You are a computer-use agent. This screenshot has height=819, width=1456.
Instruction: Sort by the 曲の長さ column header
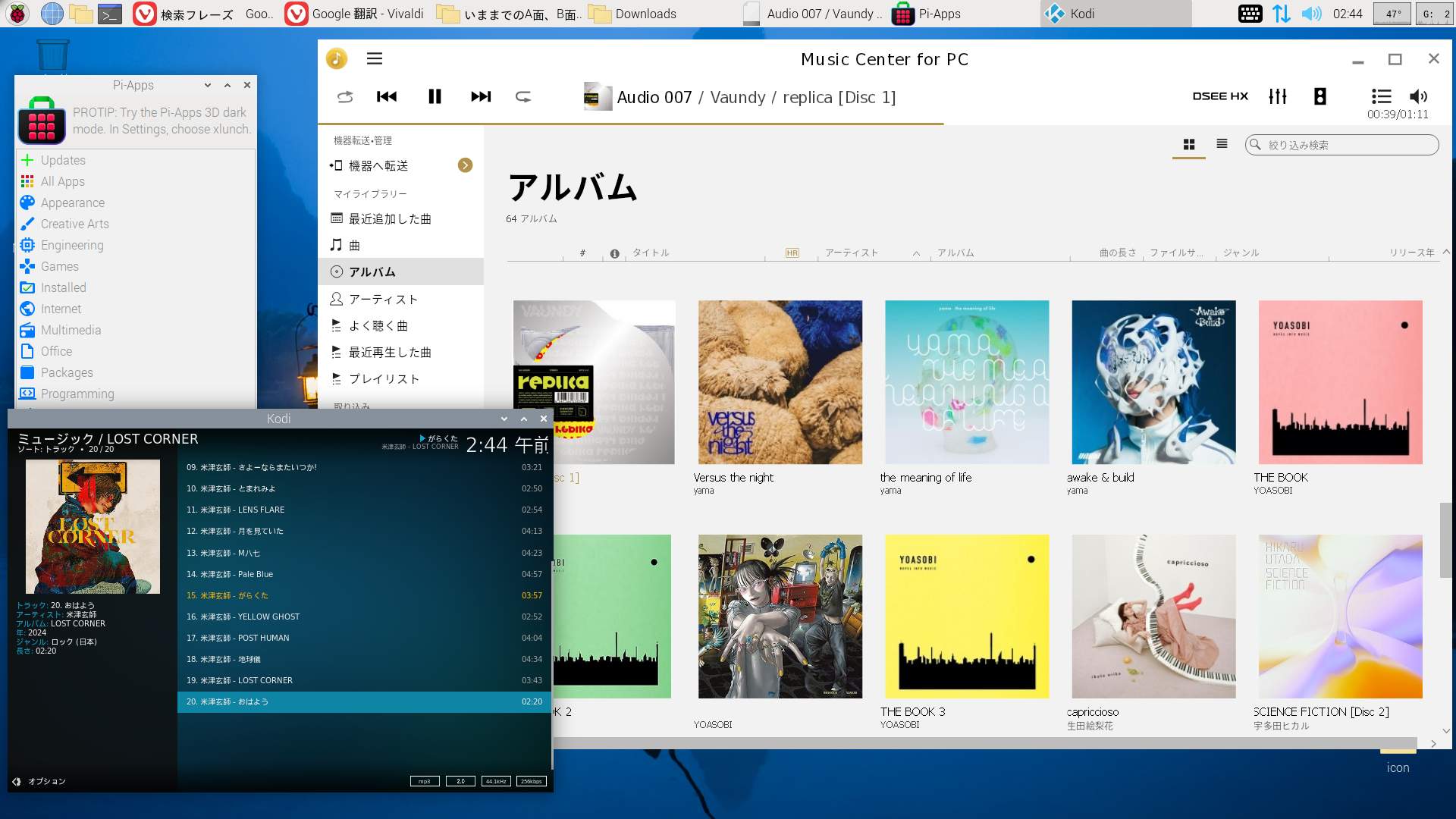pos(1118,253)
